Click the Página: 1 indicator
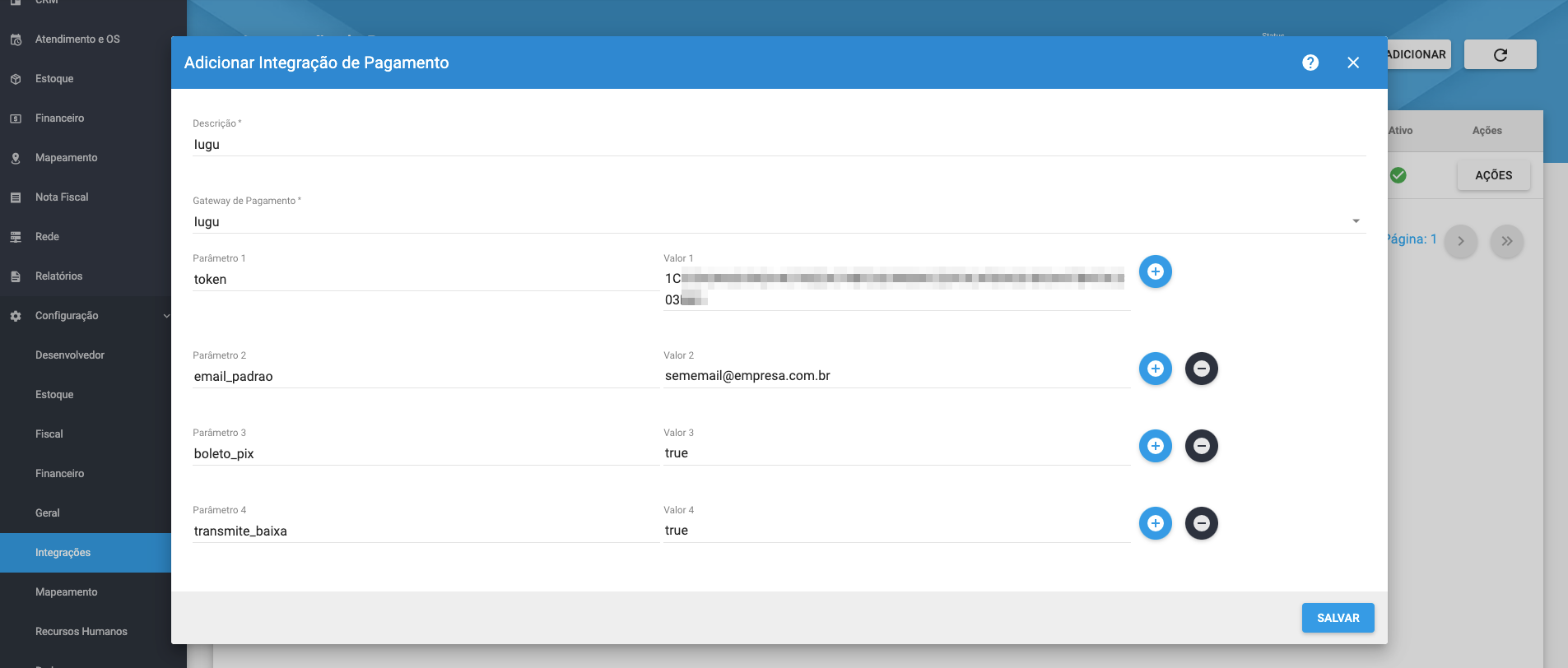The height and width of the screenshot is (668, 1568). (1412, 239)
